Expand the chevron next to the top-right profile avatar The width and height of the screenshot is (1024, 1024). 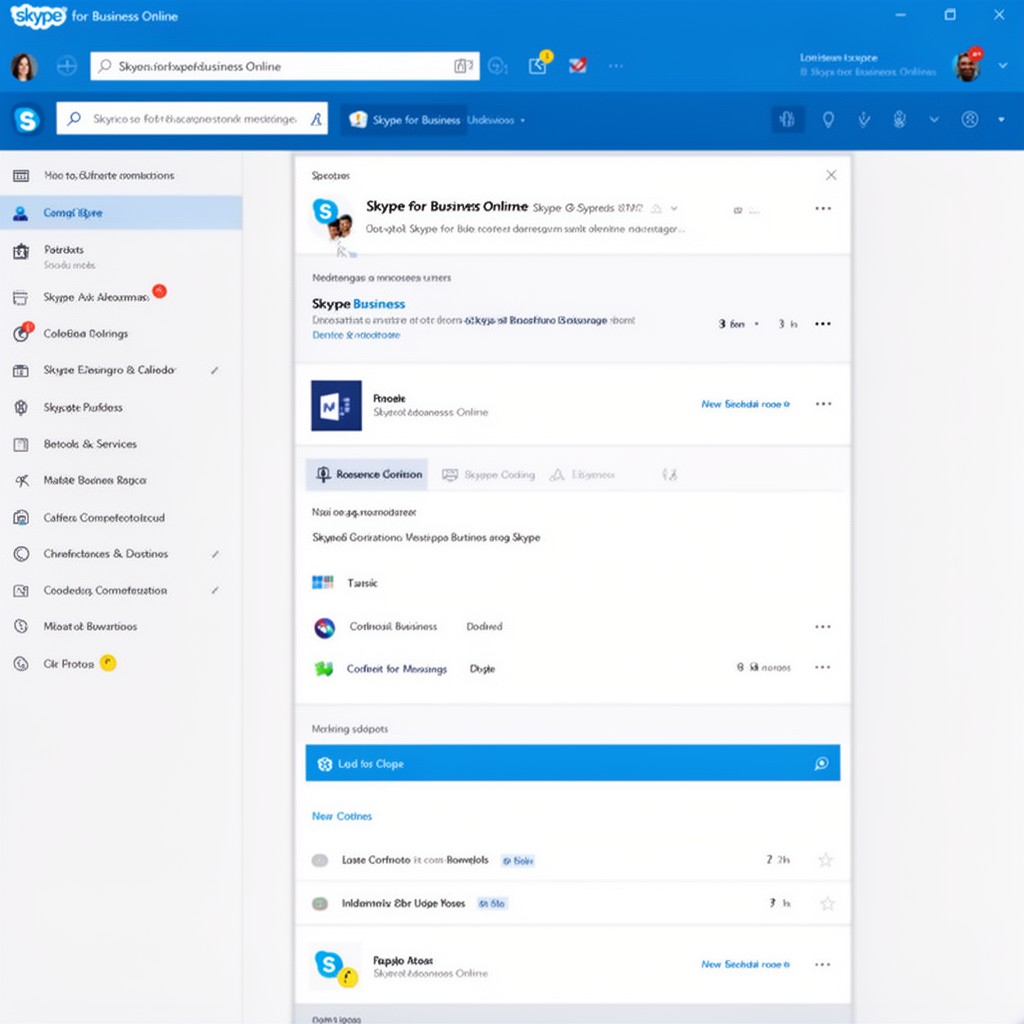[x=1002, y=66]
